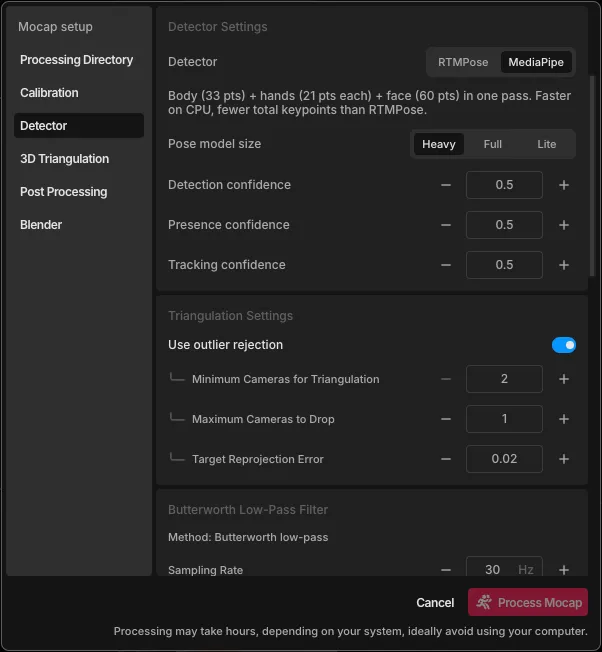Screen dimensions: 602x652
Task: Click the Presence confidence value field
Action: pyautogui.click(x=504, y=225)
